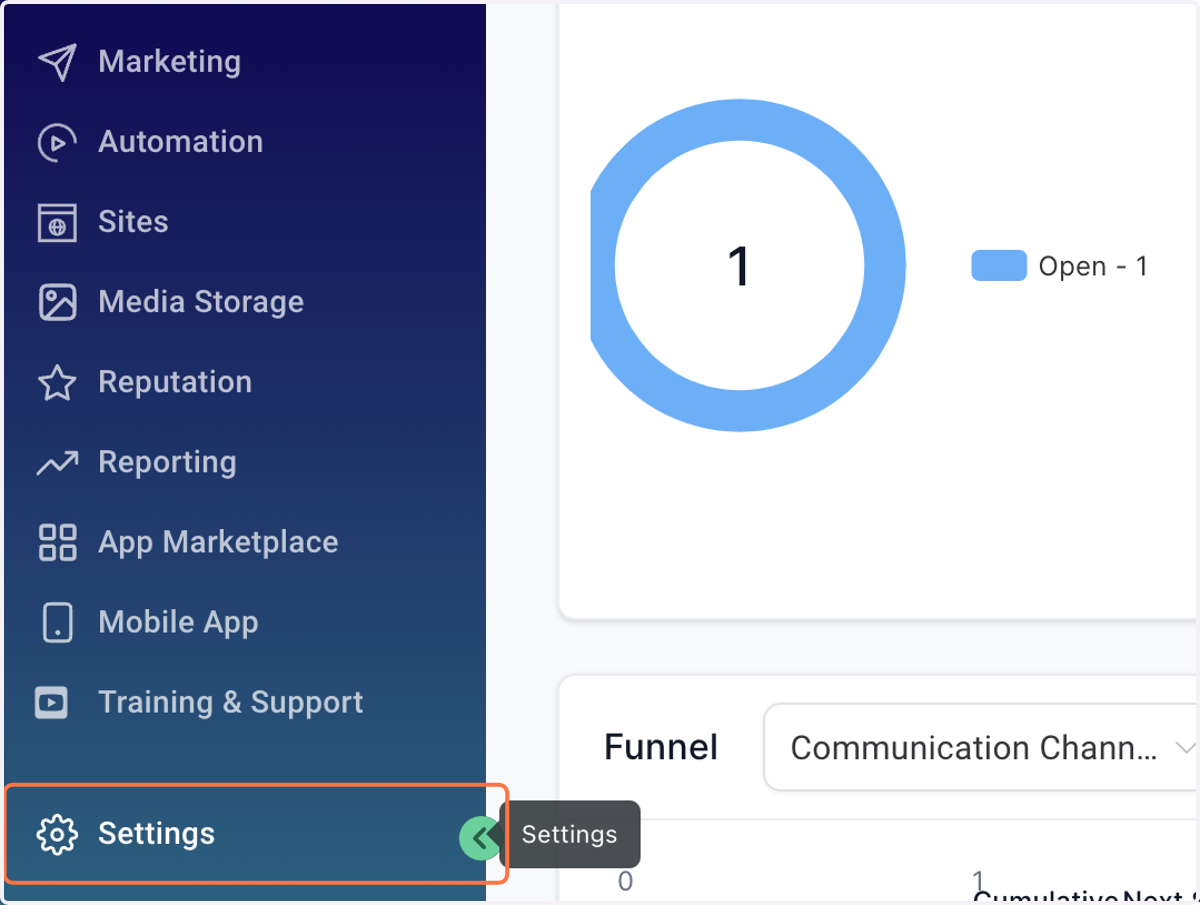This screenshot has width=1200, height=905.
Task: Click the 'Open - 1' legend label
Action: point(1093,267)
